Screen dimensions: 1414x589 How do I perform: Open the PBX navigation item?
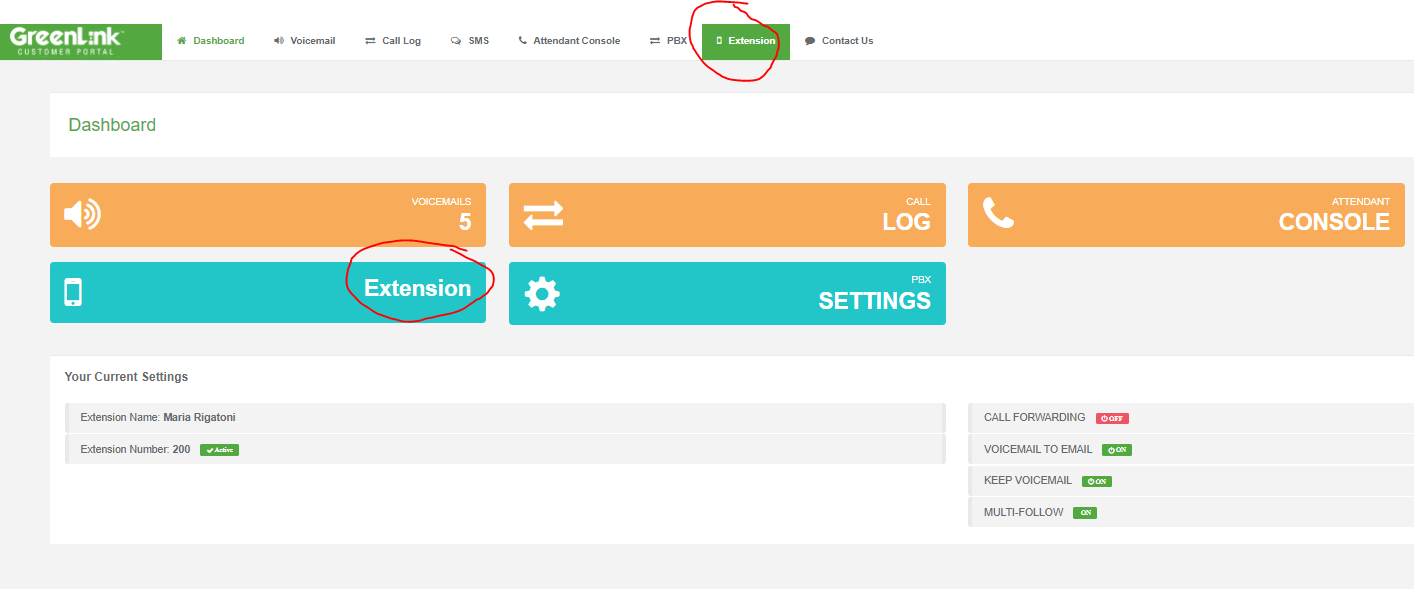669,41
